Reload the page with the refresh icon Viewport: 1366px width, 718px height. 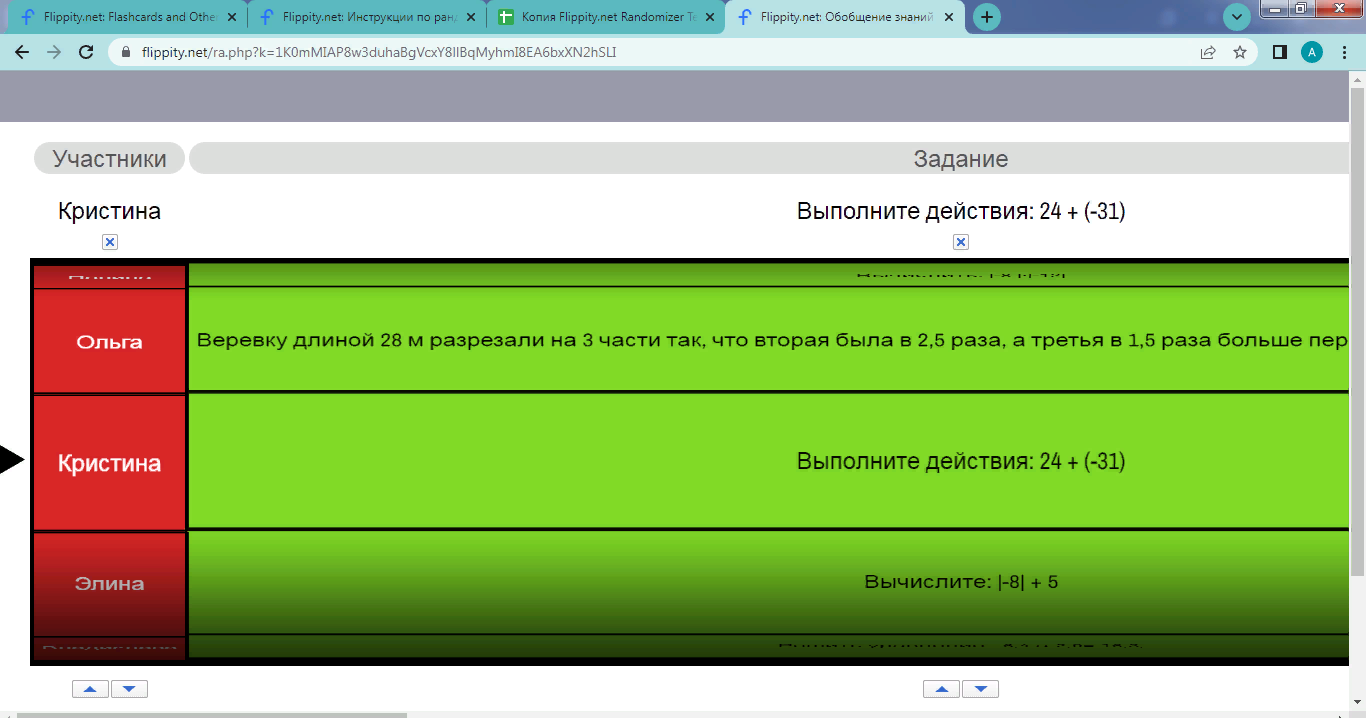point(86,53)
